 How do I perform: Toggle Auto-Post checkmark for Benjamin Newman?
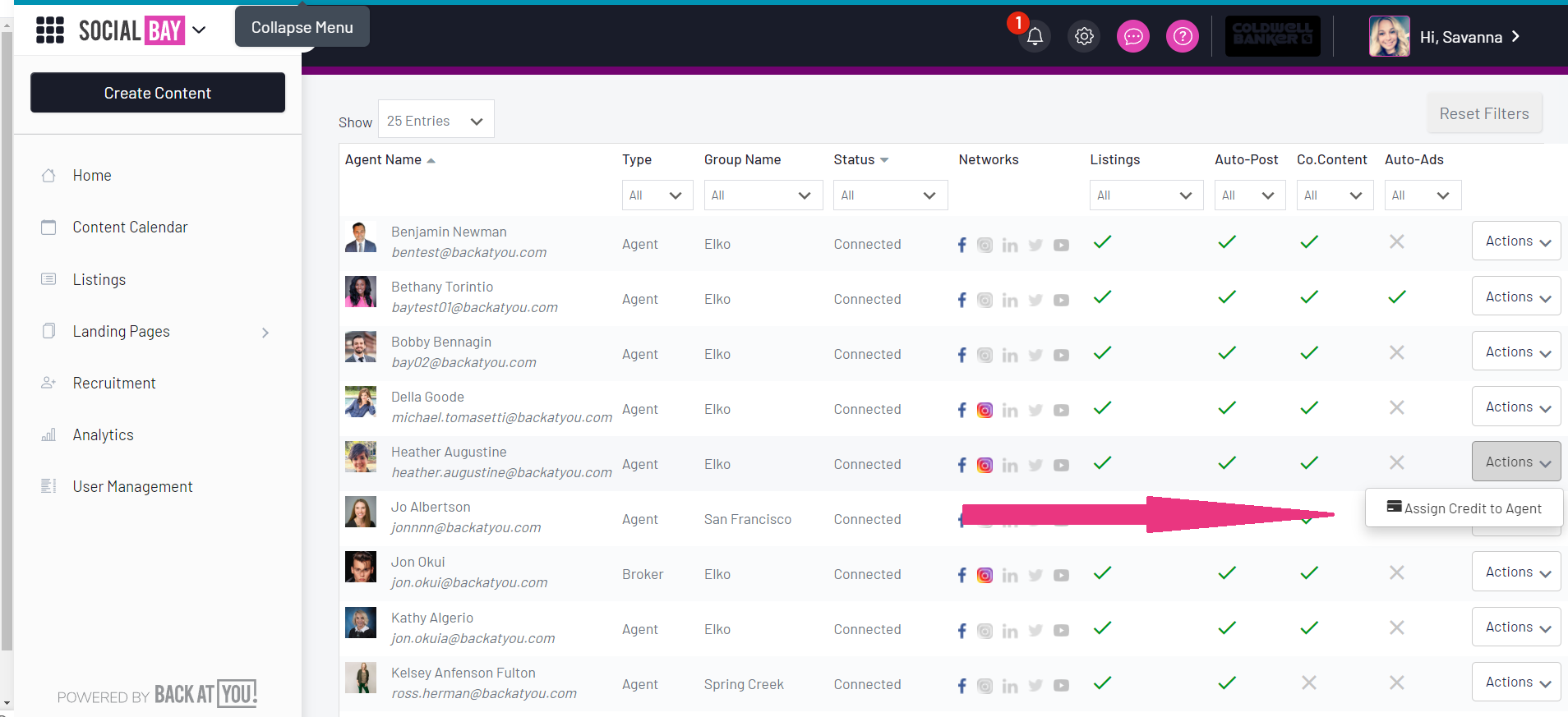(1226, 242)
